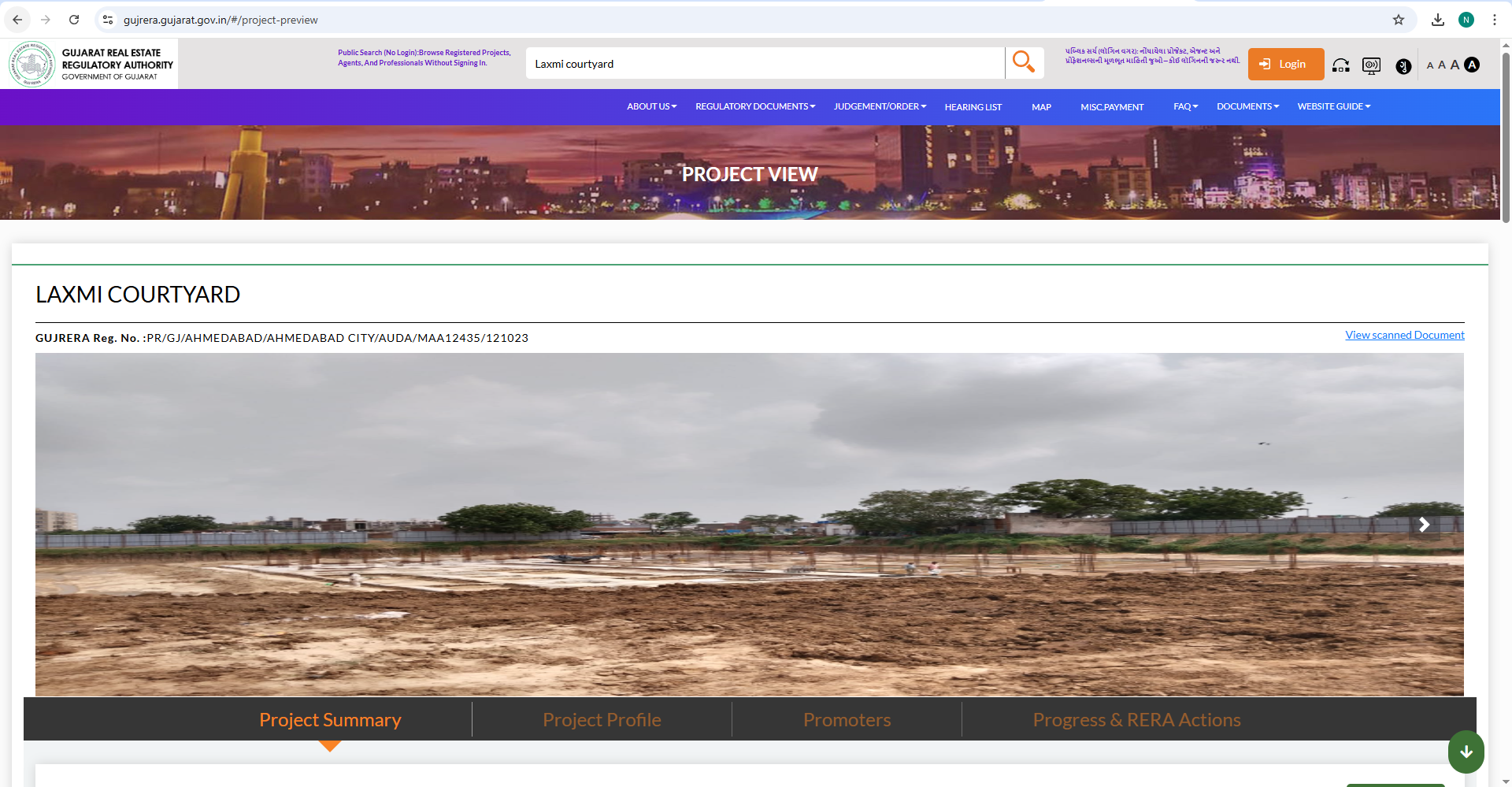Open the FAQ dropdown menu
The width and height of the screenshot is (1512, 787).
coord(1184,106)
